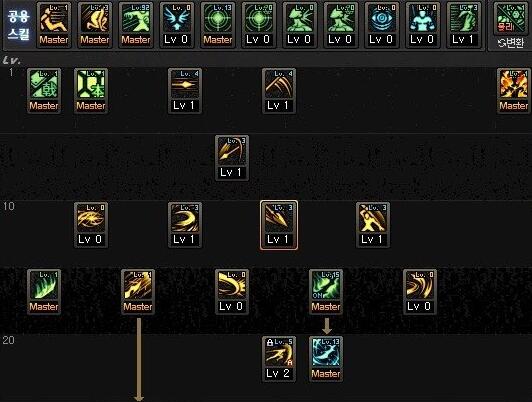Click the blue winged Lv 0 skill
This screenshot has width=532, height=402.
(x=176, y=25)
